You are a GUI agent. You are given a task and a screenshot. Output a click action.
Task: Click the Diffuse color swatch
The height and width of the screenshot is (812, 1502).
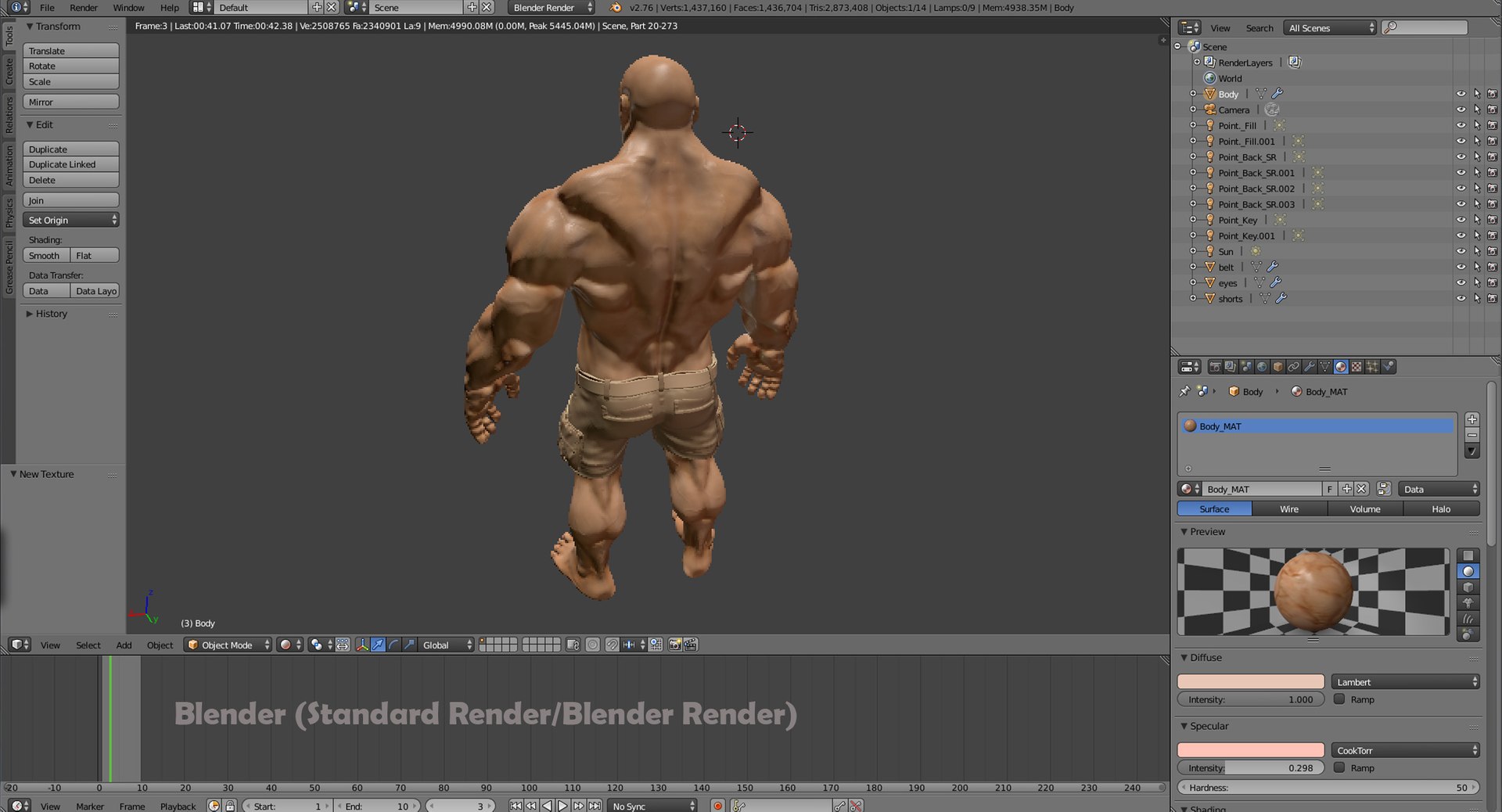[x=1251, y=682]
